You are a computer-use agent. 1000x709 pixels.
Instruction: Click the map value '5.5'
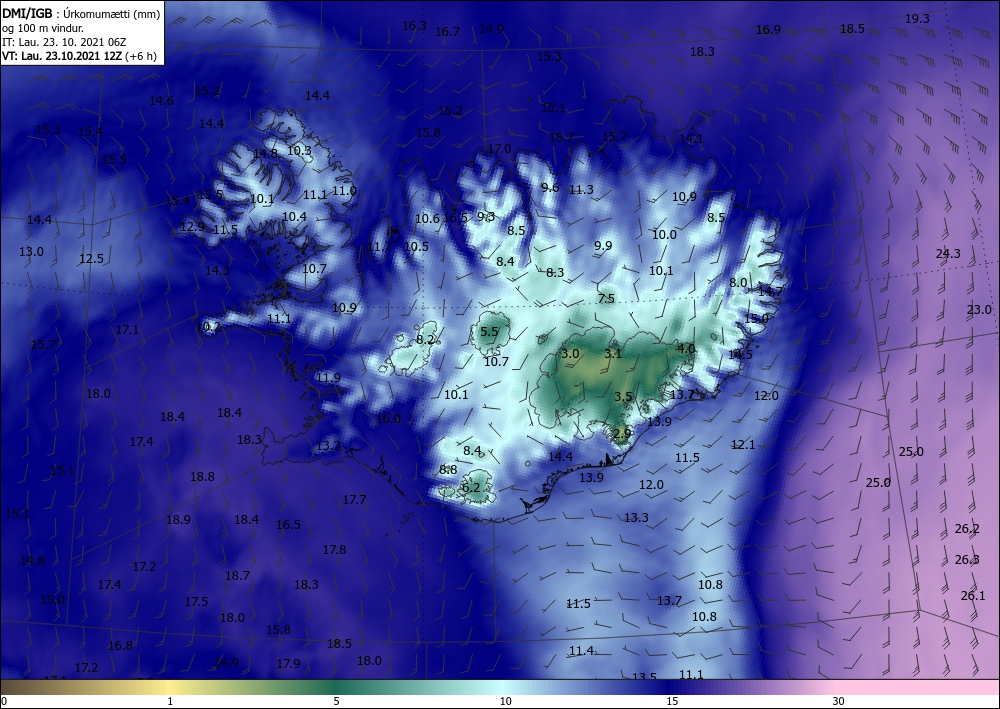pyautogui.click(x=489, y=332)
